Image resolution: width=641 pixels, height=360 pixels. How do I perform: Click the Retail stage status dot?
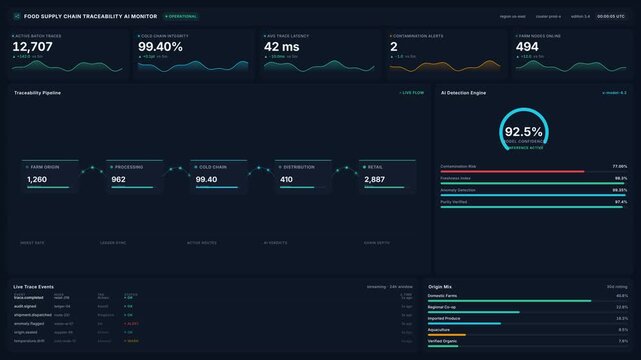click(364, 167)
